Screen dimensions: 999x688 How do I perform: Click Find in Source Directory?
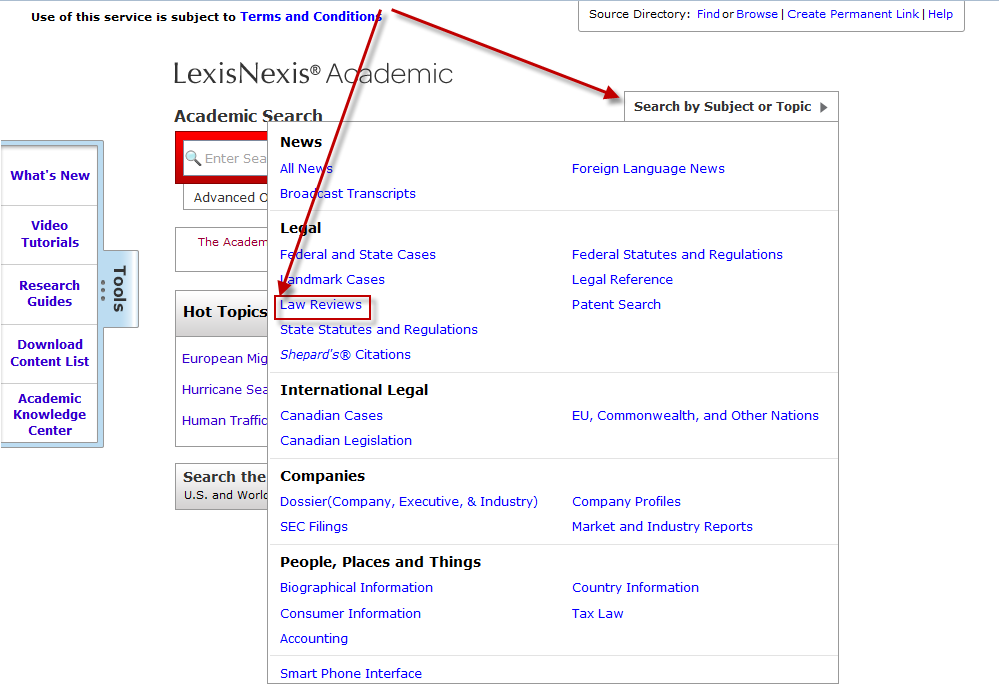pyautogui.click(x=708, y=14)
